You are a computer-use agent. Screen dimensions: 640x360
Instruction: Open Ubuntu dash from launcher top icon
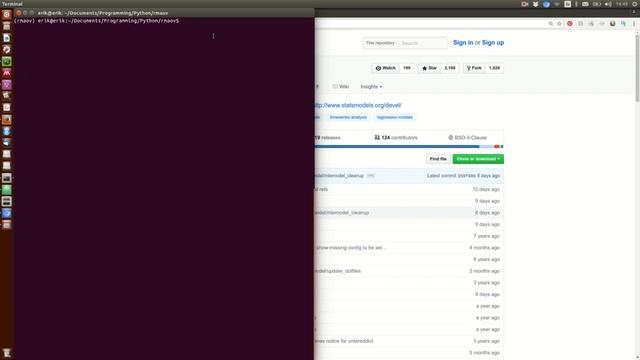(7, 14)
